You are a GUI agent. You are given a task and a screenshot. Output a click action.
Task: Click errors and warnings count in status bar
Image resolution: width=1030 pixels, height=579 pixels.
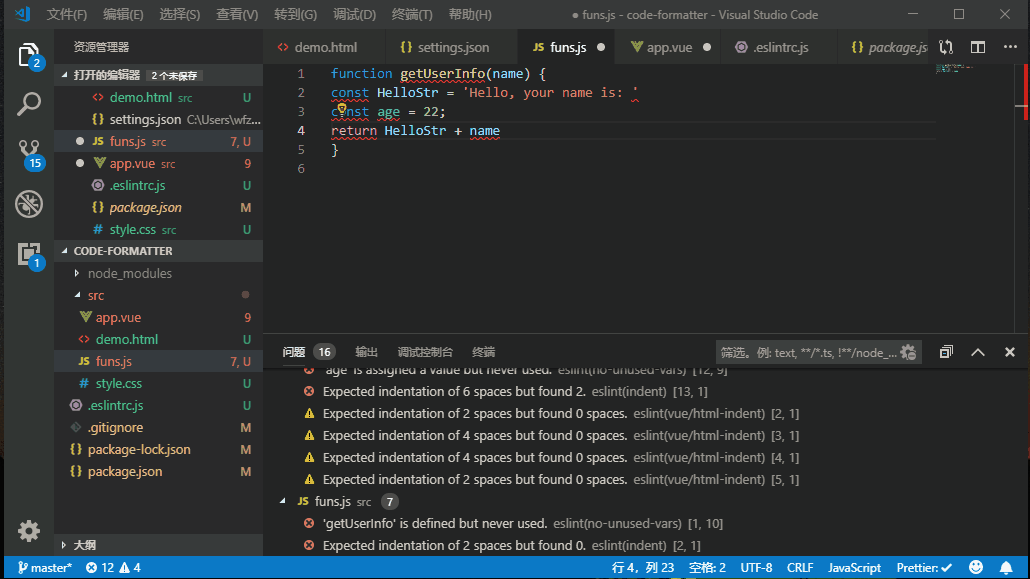(x=113, y=567)
